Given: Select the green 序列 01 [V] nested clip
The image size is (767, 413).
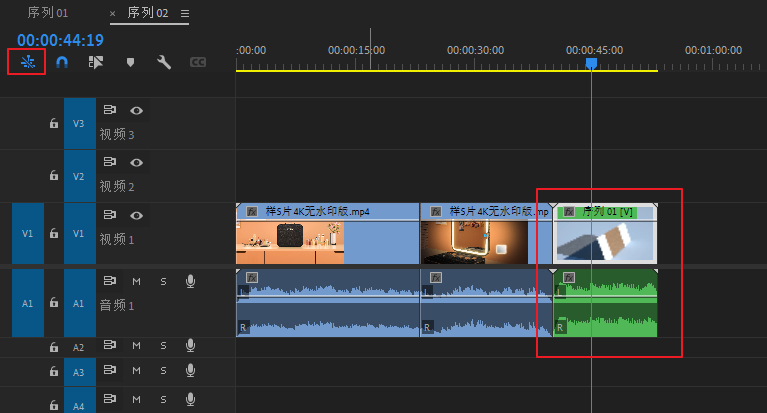Looking at the screenshot, I should pyautogui.click(x=605, y=240).
